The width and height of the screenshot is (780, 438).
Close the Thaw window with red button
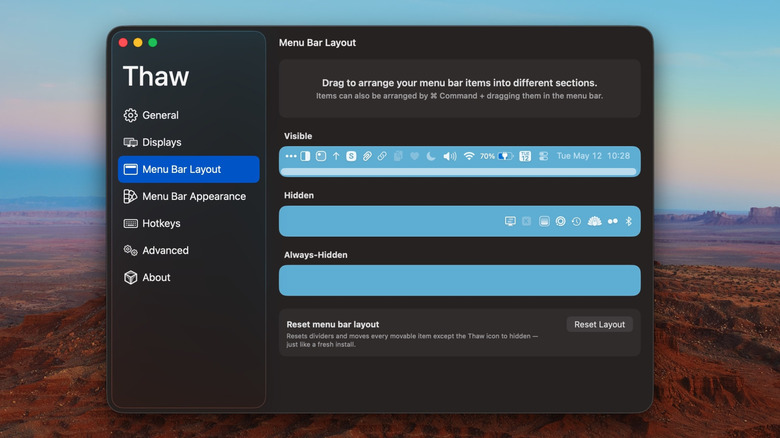click(x=123, y=43)
